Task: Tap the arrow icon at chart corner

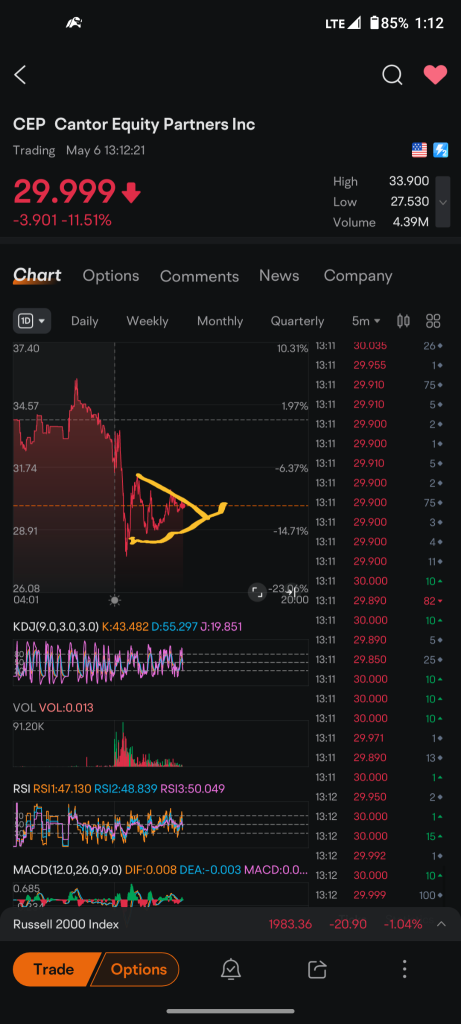Action: pyautogui.click(x=292, y=592)
